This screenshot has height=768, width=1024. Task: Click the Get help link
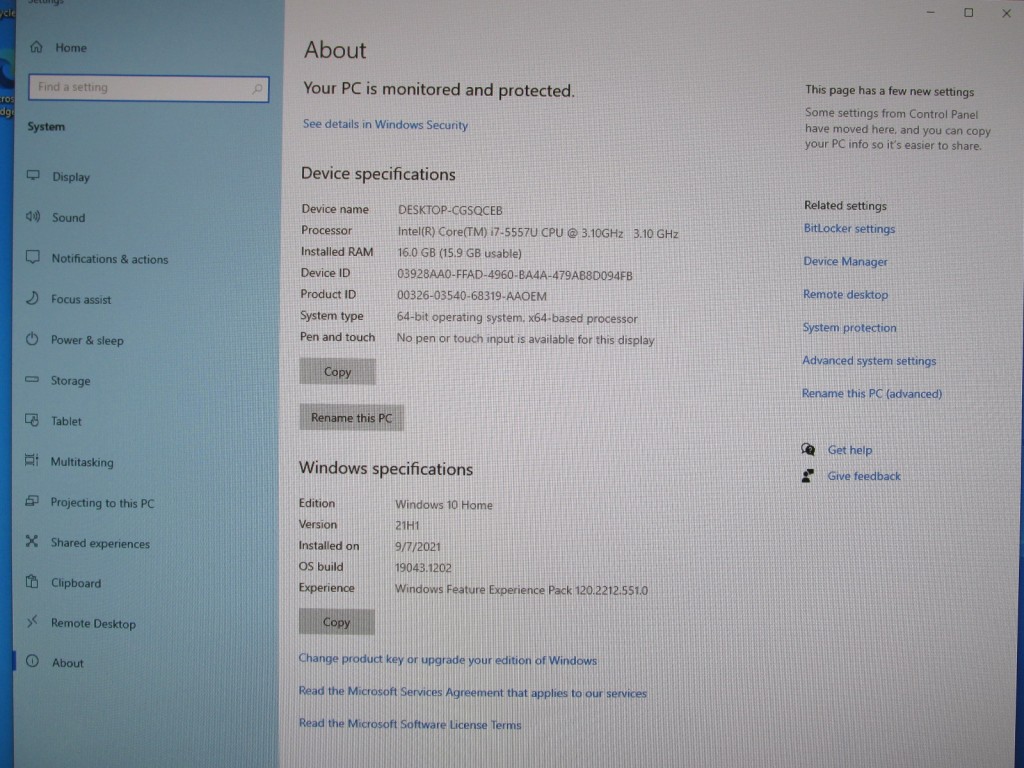[850, 449]
